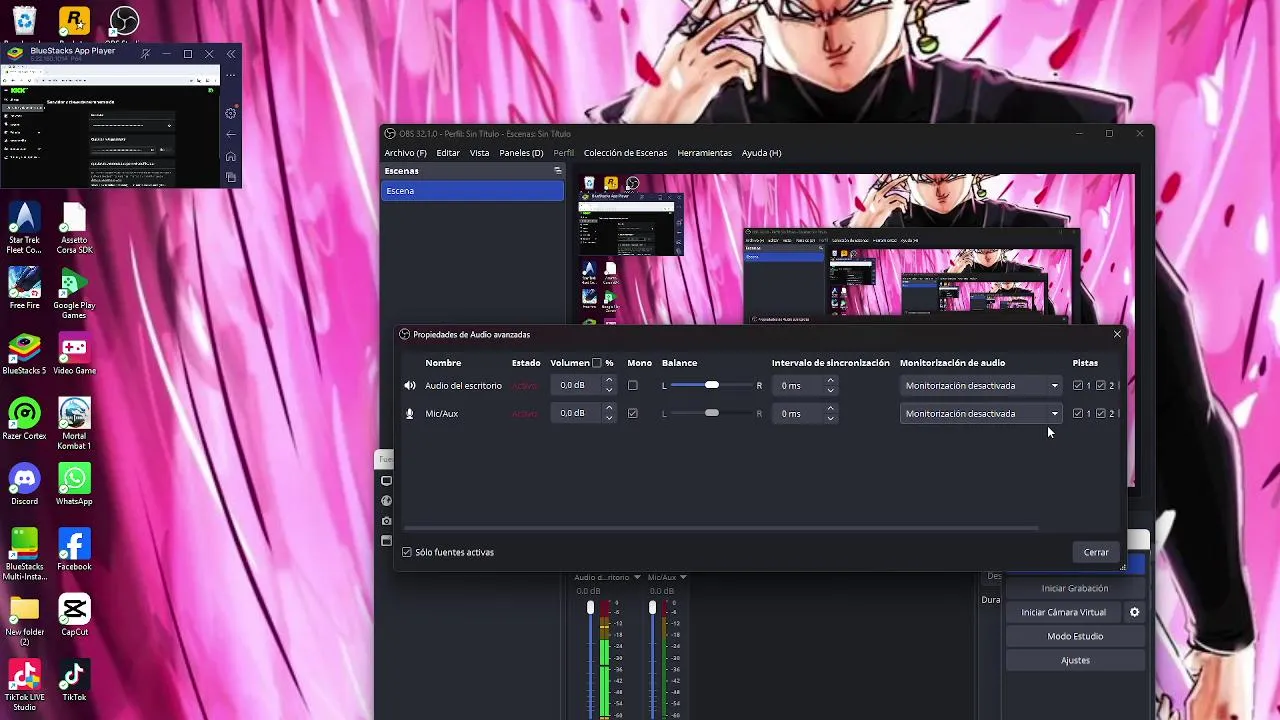Click the BlueStacks back arrow icon
This screenshot has height=720, width=1280.
tap(231, 135)
